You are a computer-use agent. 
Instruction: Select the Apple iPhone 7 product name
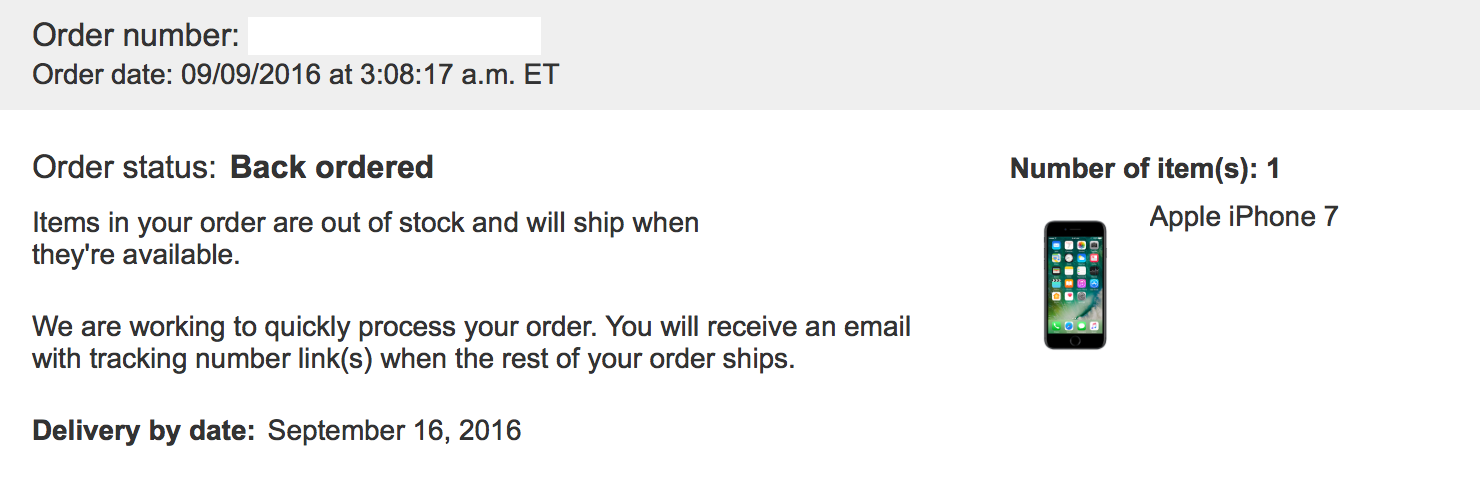pyautogui.click(x=1243, y=217)
